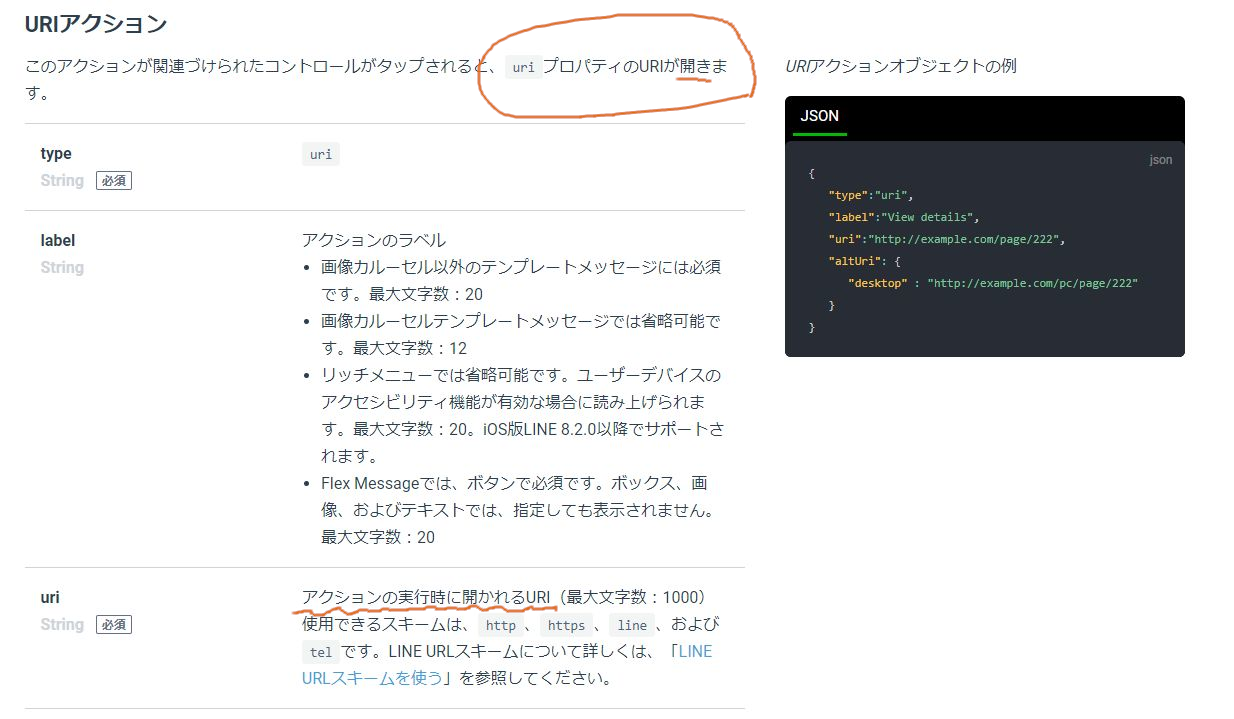Click the Flex Message bullet item

pos(521,510)
